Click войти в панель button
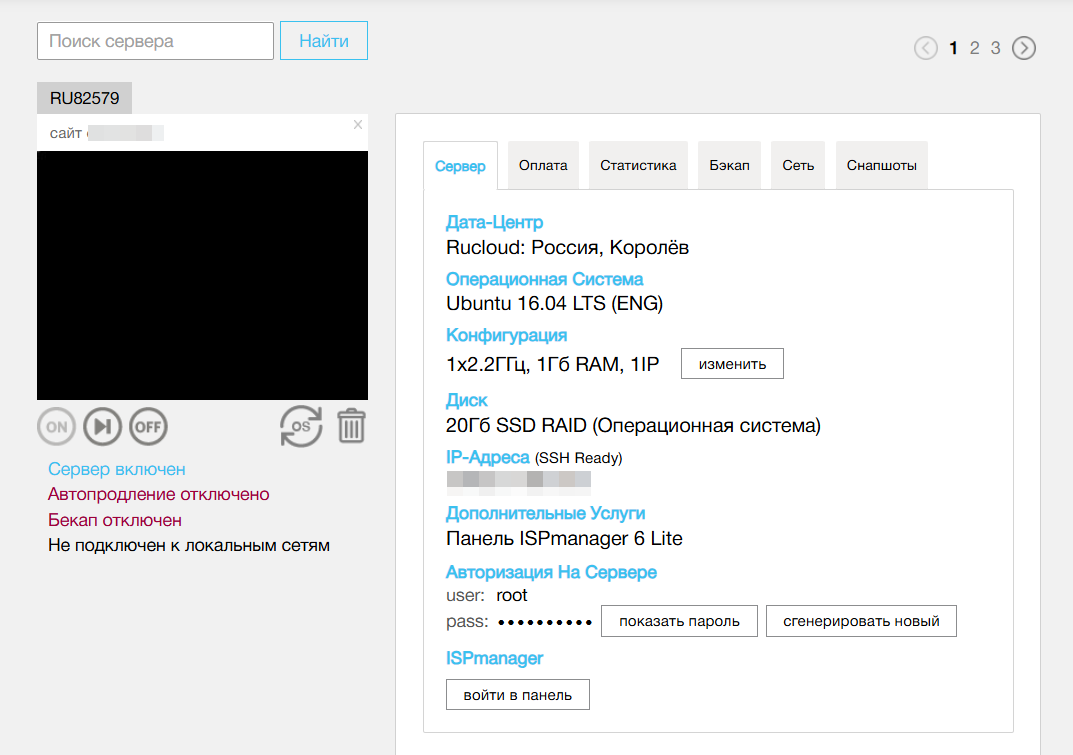This screenshot has height=755, width=1073. pyautogui.click(x=517, y=695)
